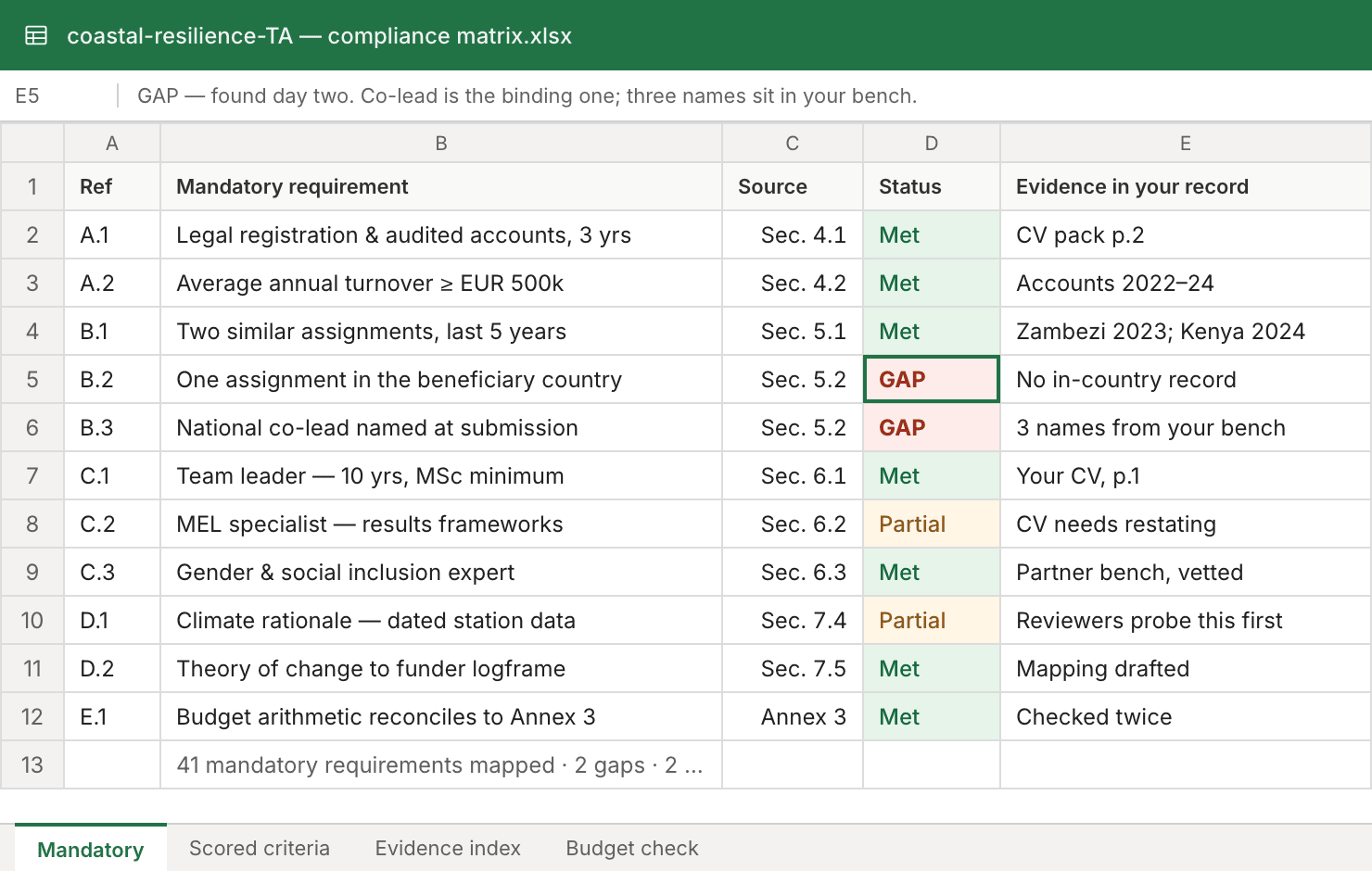Viewport: 1372px width, 871px height.
Task: Select column C header
Action: 793,144
